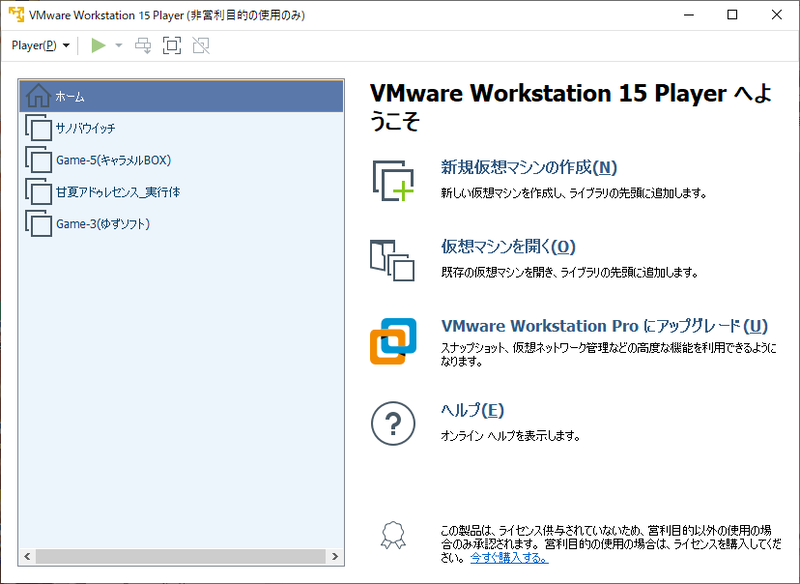Click the オンライン ヘルプを表示します。 text
Image resolution: width=800 pixels, height=584 pixels.
510,436
